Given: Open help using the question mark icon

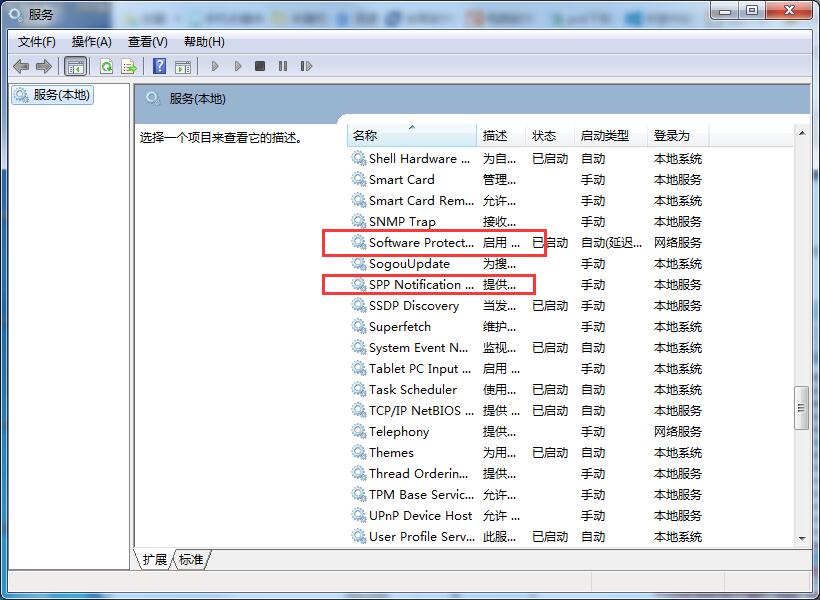Looking at the screenshot, I should pos(160,66).
